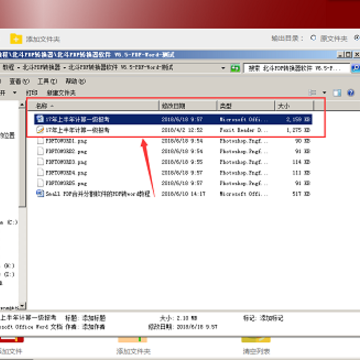Toggle the preview pane icon

(x=337, y=93)
